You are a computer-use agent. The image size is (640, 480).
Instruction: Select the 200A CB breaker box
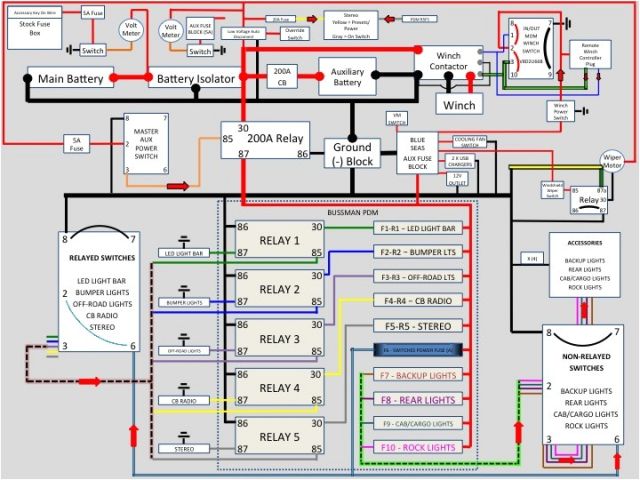281,77
